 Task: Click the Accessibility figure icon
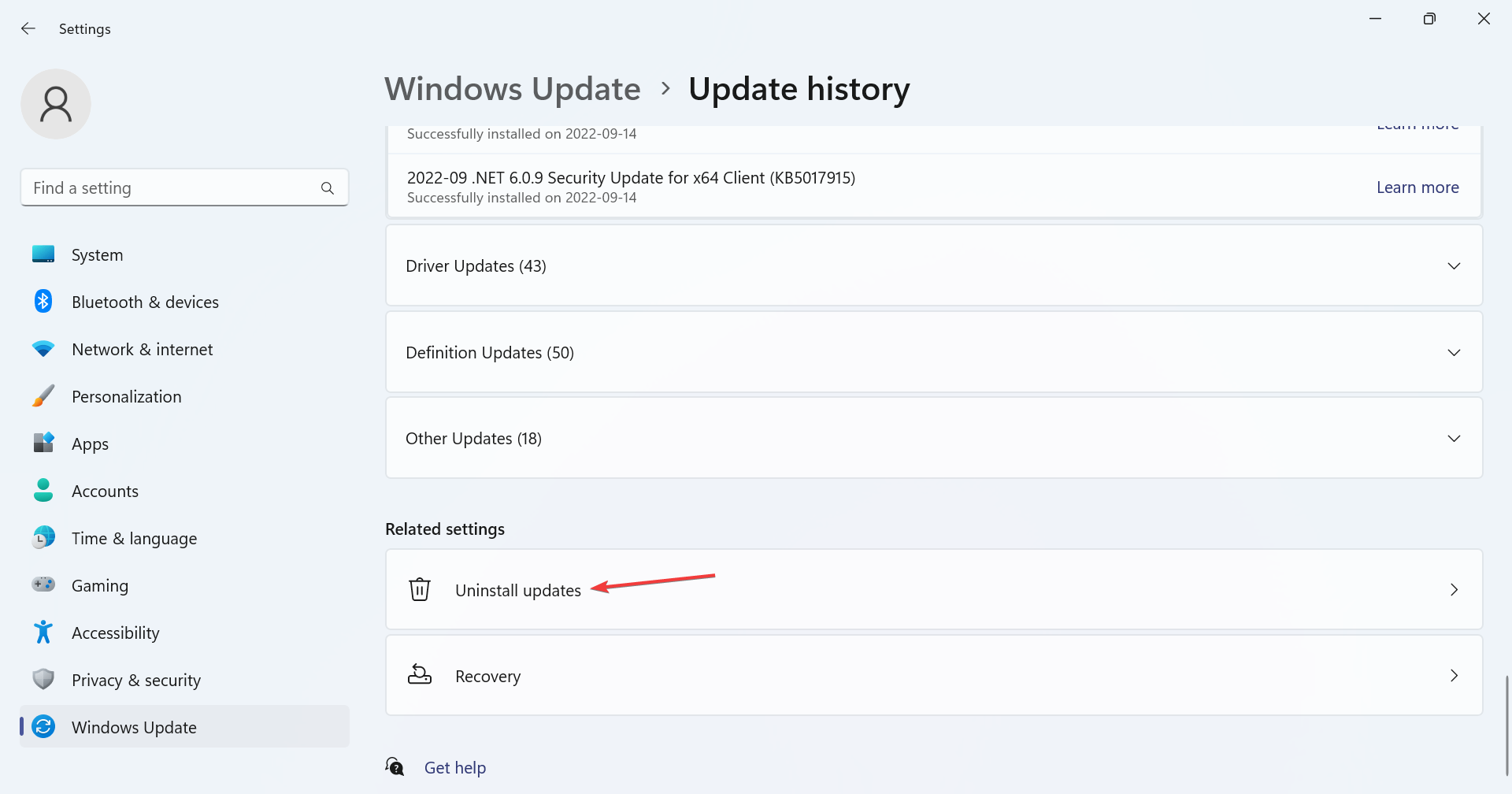pos(43,633)
